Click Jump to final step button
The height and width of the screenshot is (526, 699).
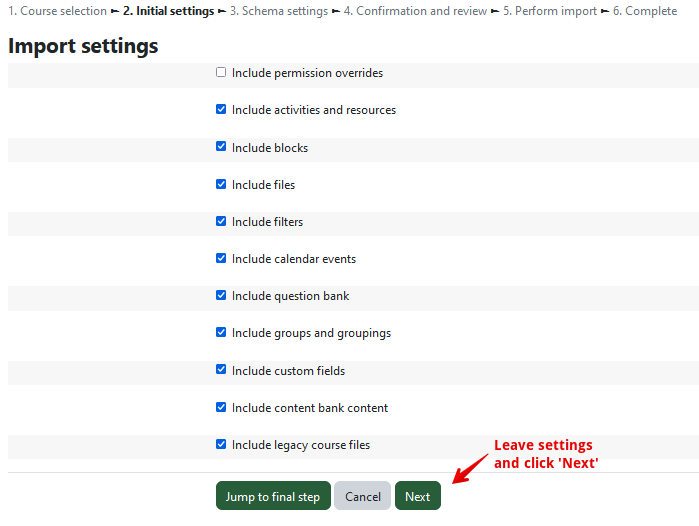pos(272,497)
